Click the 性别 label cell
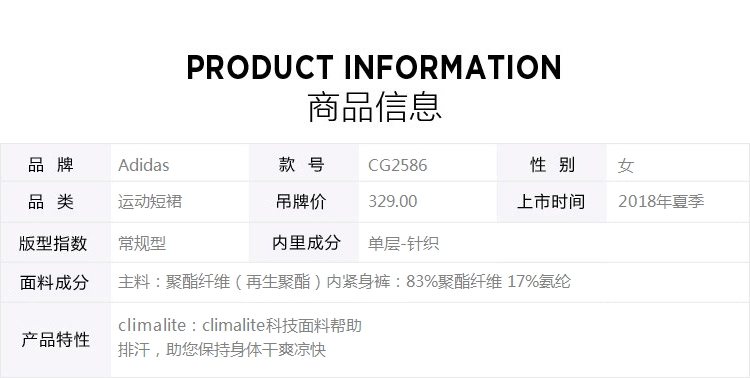Viewport: 750px width, 378px height. point(551,163)
